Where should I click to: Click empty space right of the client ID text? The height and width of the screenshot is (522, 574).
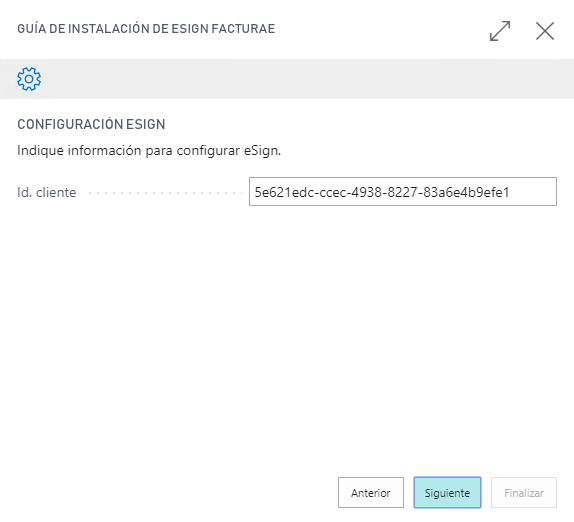533,191
